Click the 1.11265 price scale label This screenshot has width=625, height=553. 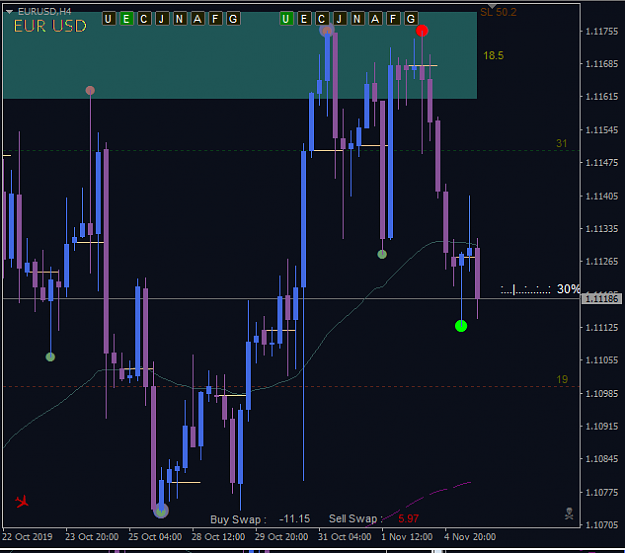click(x=602, y=262)
